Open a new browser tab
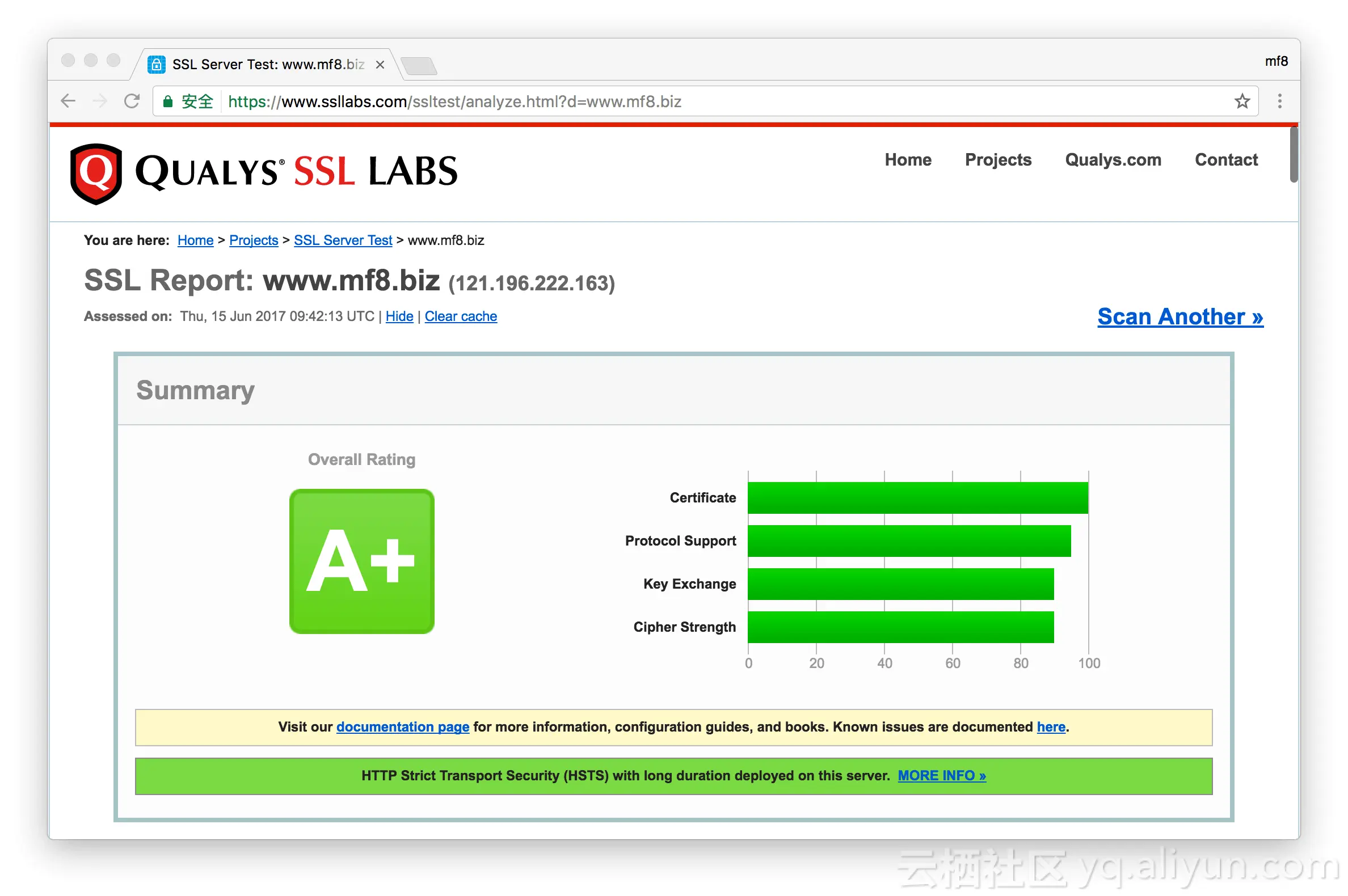The width and height of the screenshot is (1348, 896). (419, 65)
